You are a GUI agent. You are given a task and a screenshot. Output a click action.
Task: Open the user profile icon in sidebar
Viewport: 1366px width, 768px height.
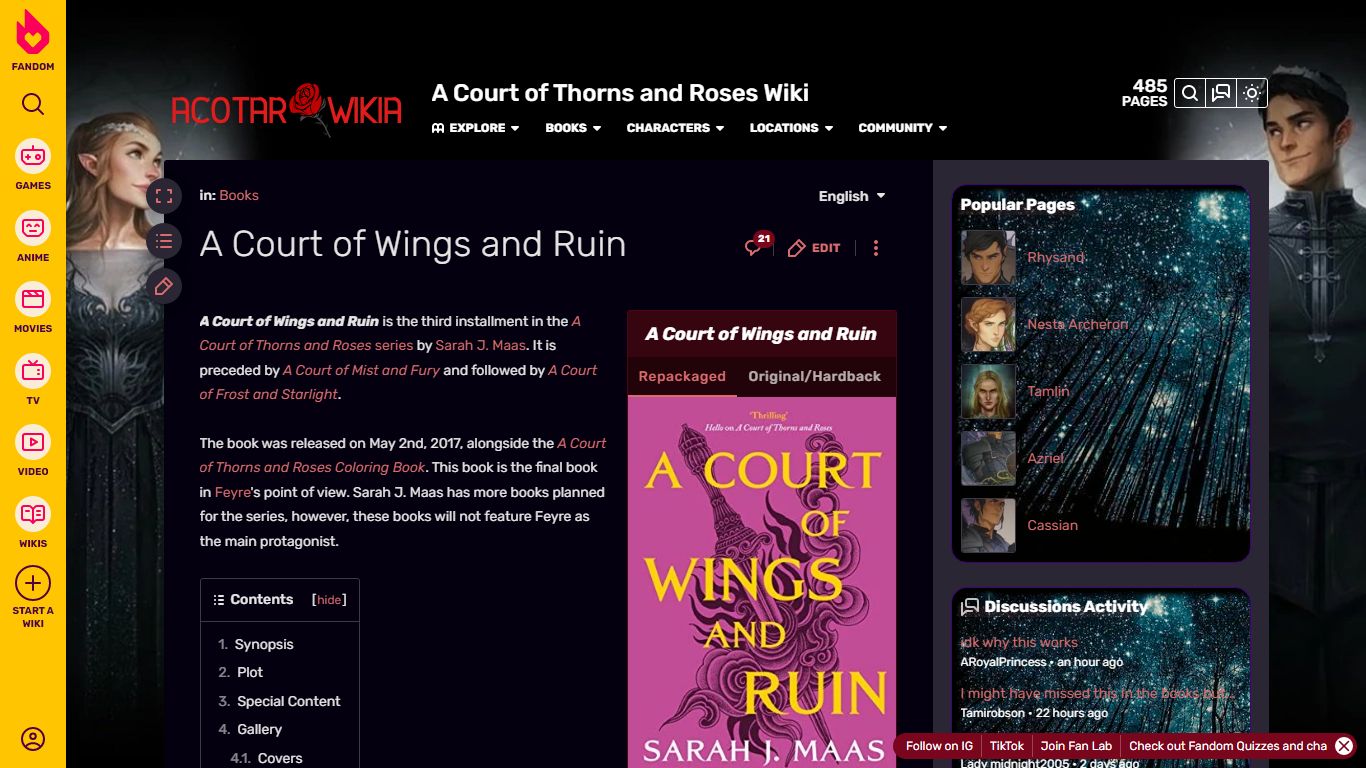click(33, 739)
